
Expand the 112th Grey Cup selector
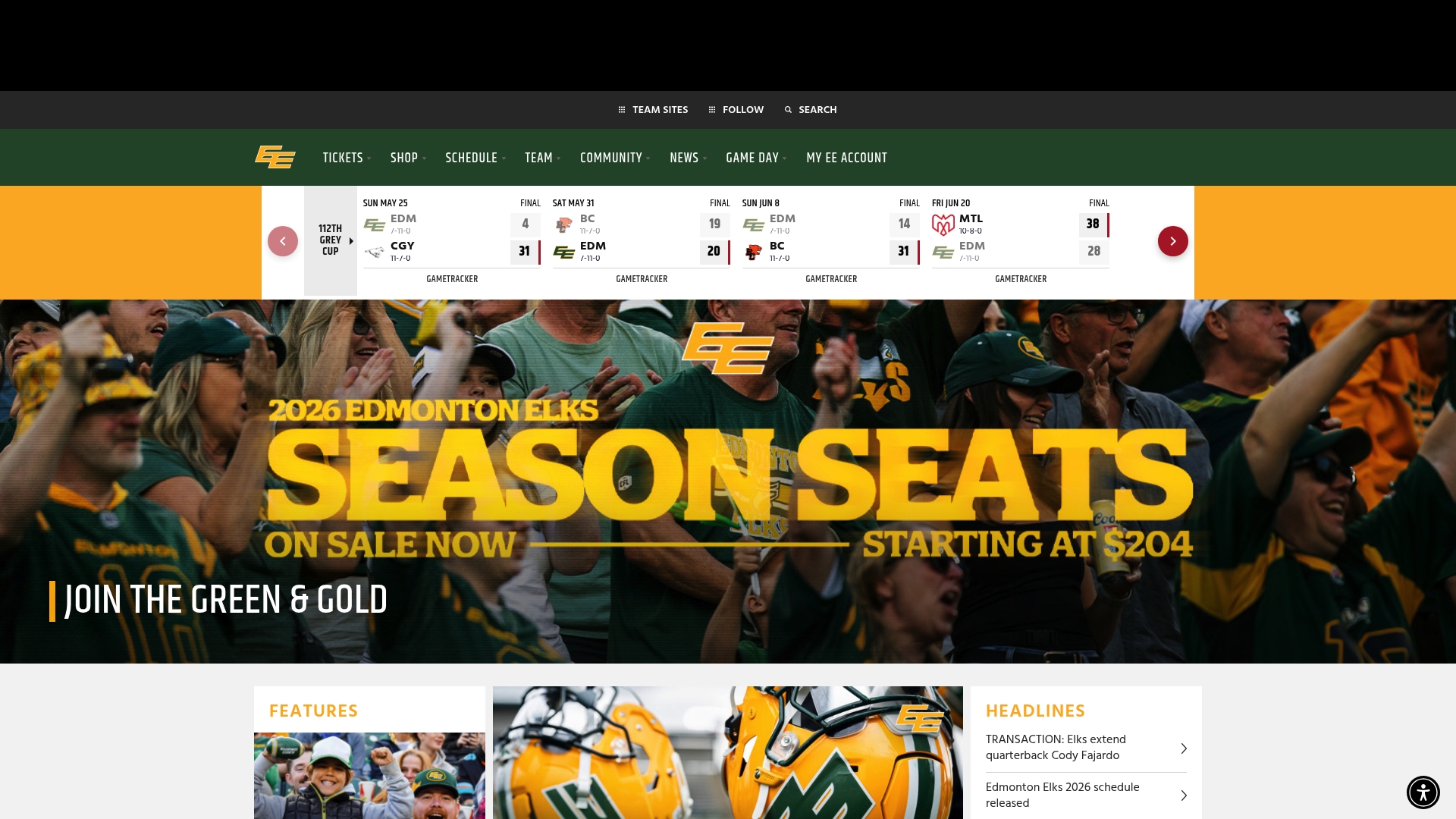[331, 240]
